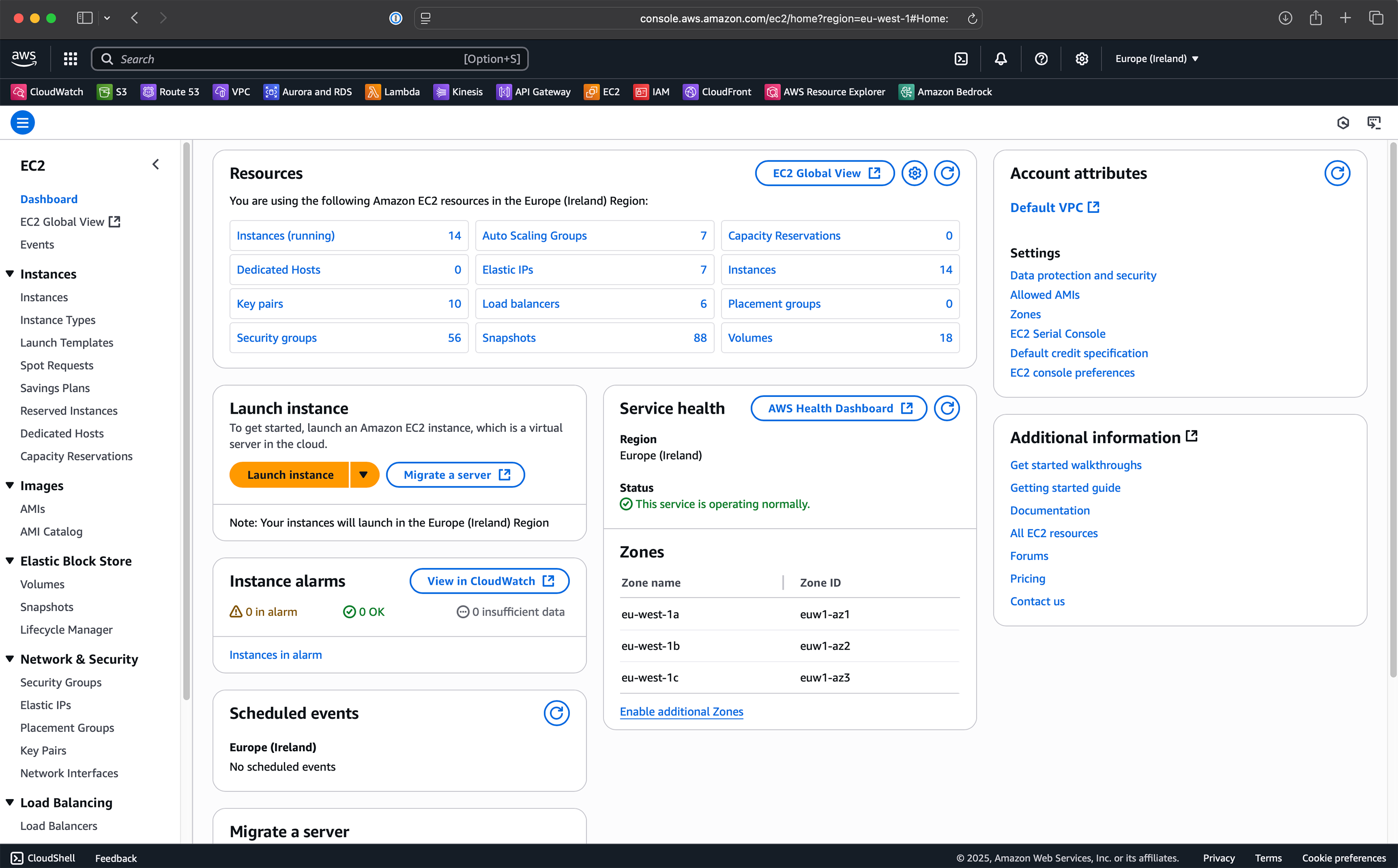Open S3 favorite shortcut

112,92
